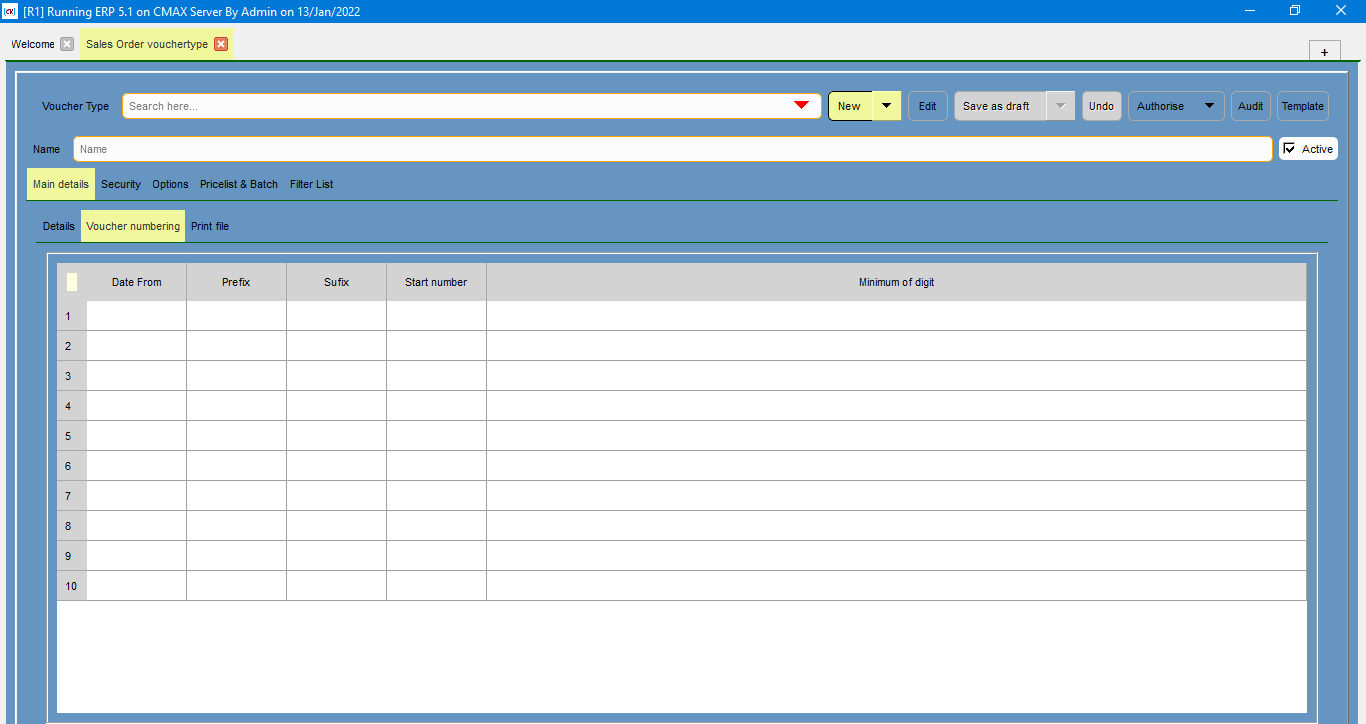
Task: Click the application icon in title bar
Action: coord(11,11)
